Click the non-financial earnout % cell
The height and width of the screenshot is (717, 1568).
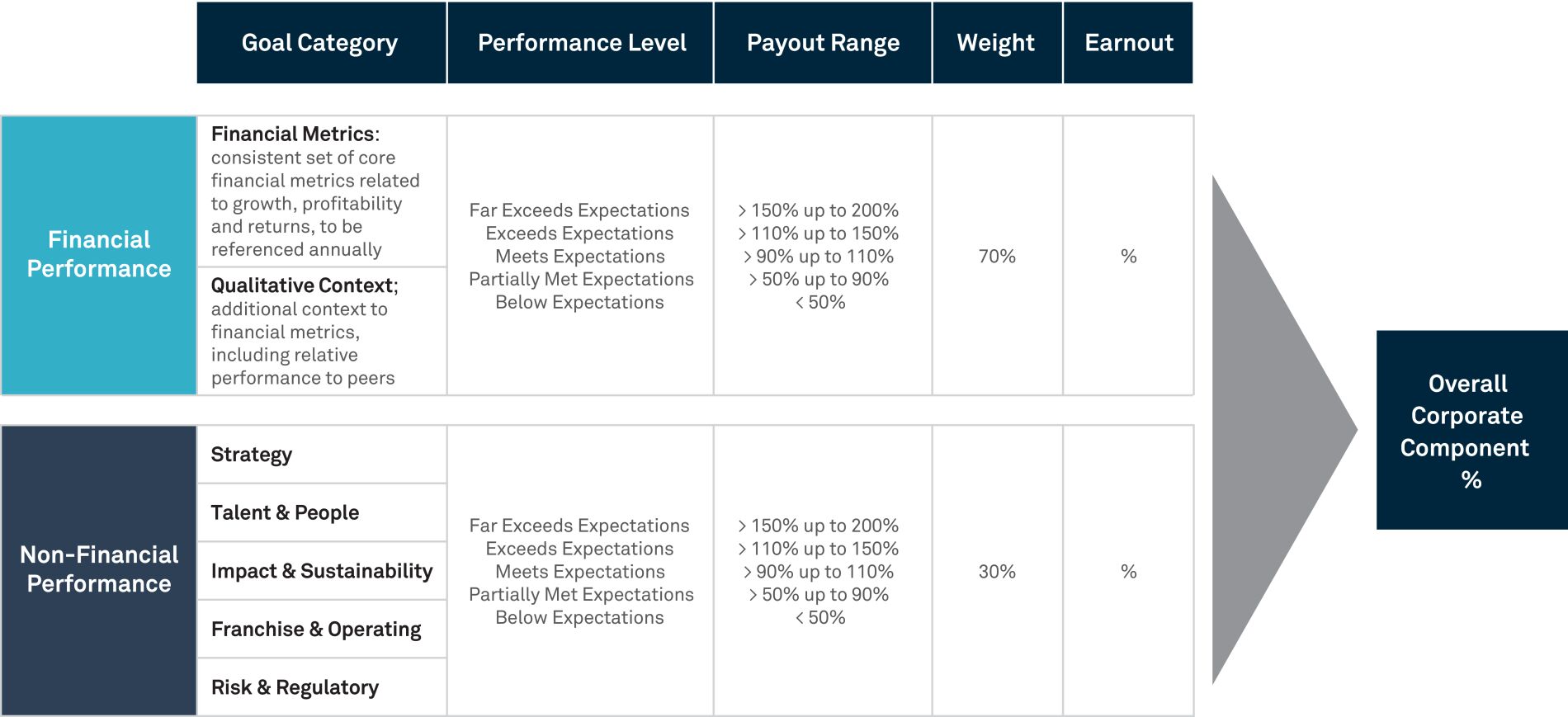pos(1128,572)
